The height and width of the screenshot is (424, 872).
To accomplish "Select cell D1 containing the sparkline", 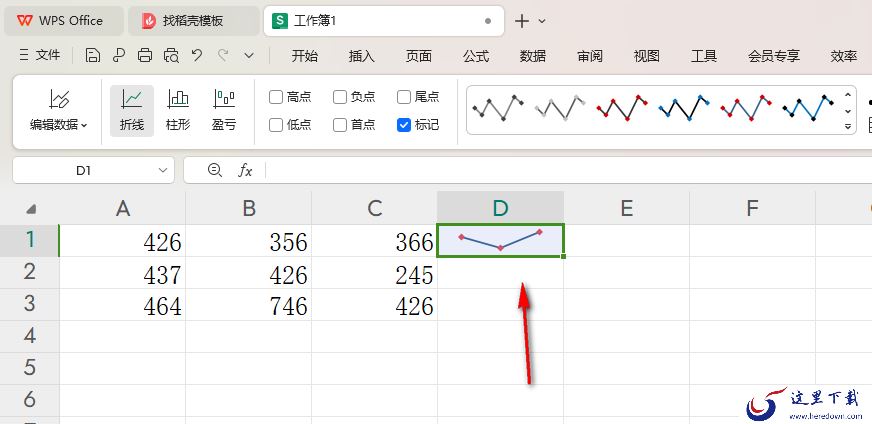I will click(x=501, y=240).
